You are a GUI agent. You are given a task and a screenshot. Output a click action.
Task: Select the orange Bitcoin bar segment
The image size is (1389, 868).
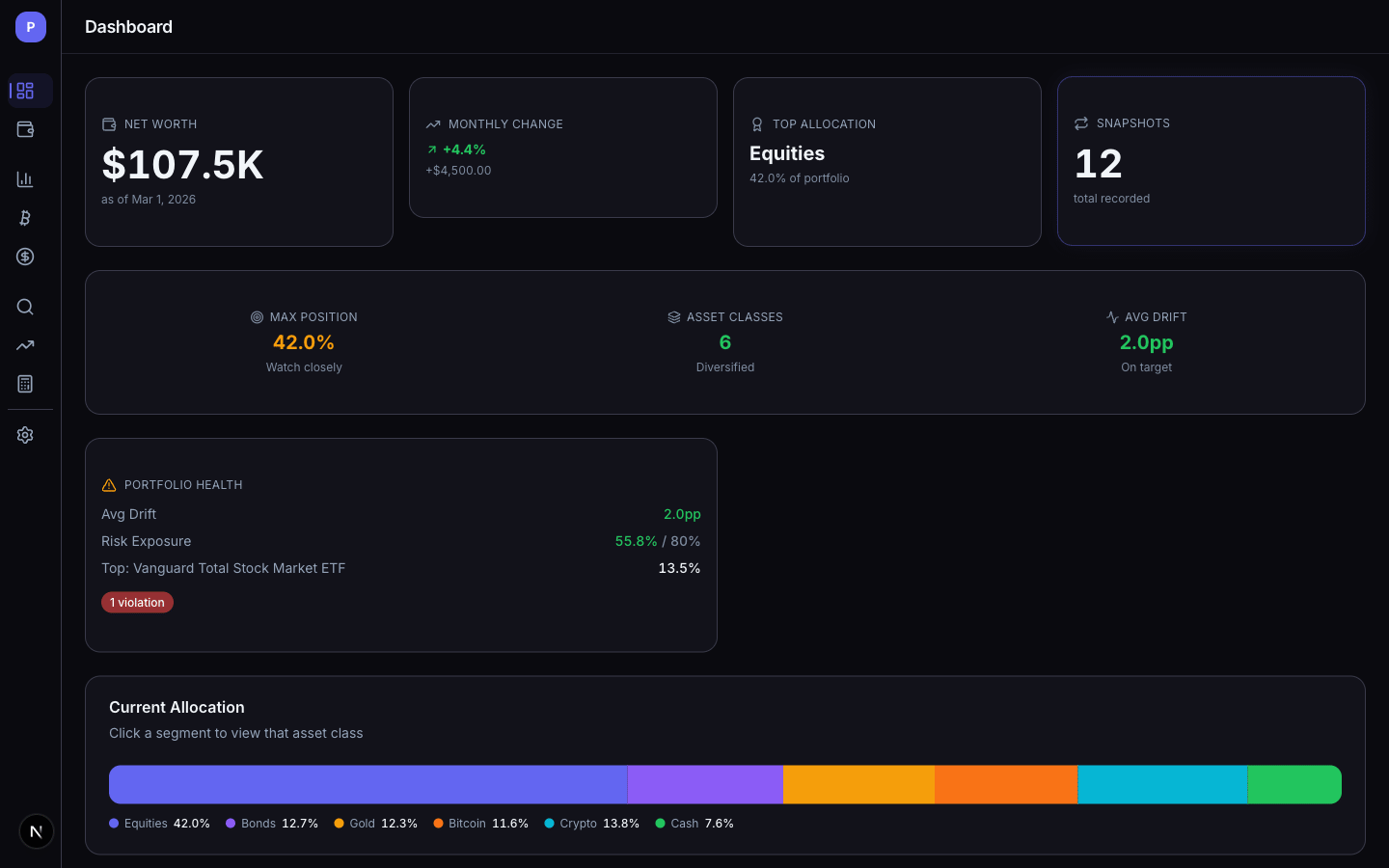coord(1006,784)
